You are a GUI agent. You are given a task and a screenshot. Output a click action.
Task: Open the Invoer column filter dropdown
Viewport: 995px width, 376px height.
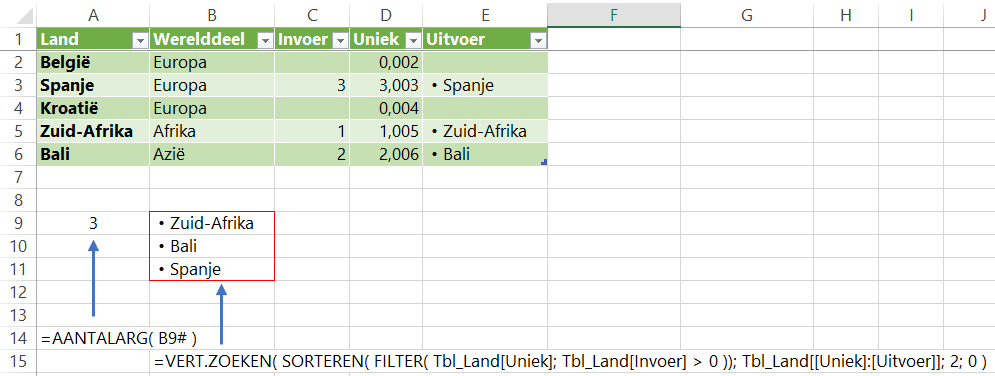click(341, 41)
